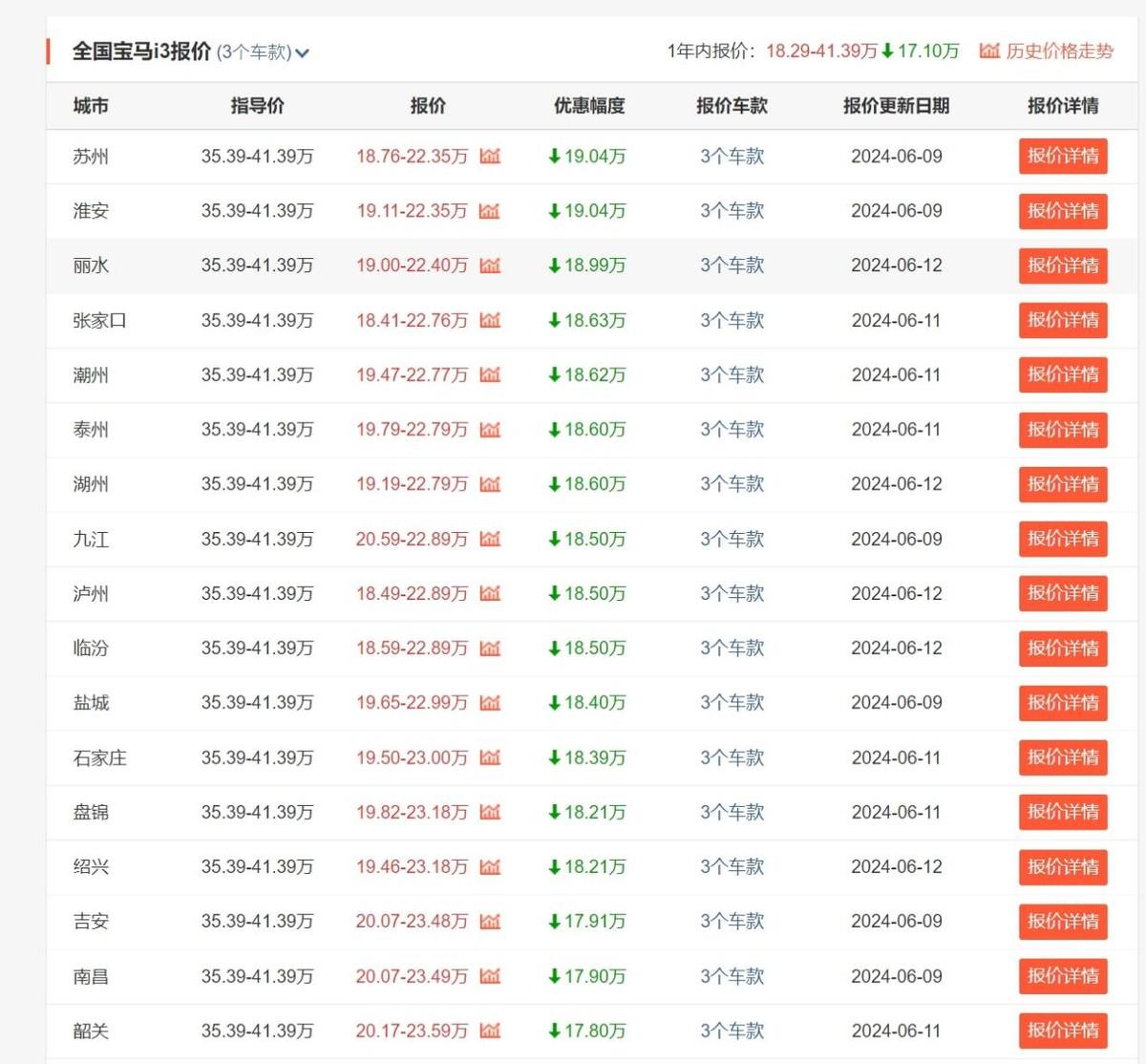
Task: Click the 优惠幅度 column header
Action: [x=589, y=106]
